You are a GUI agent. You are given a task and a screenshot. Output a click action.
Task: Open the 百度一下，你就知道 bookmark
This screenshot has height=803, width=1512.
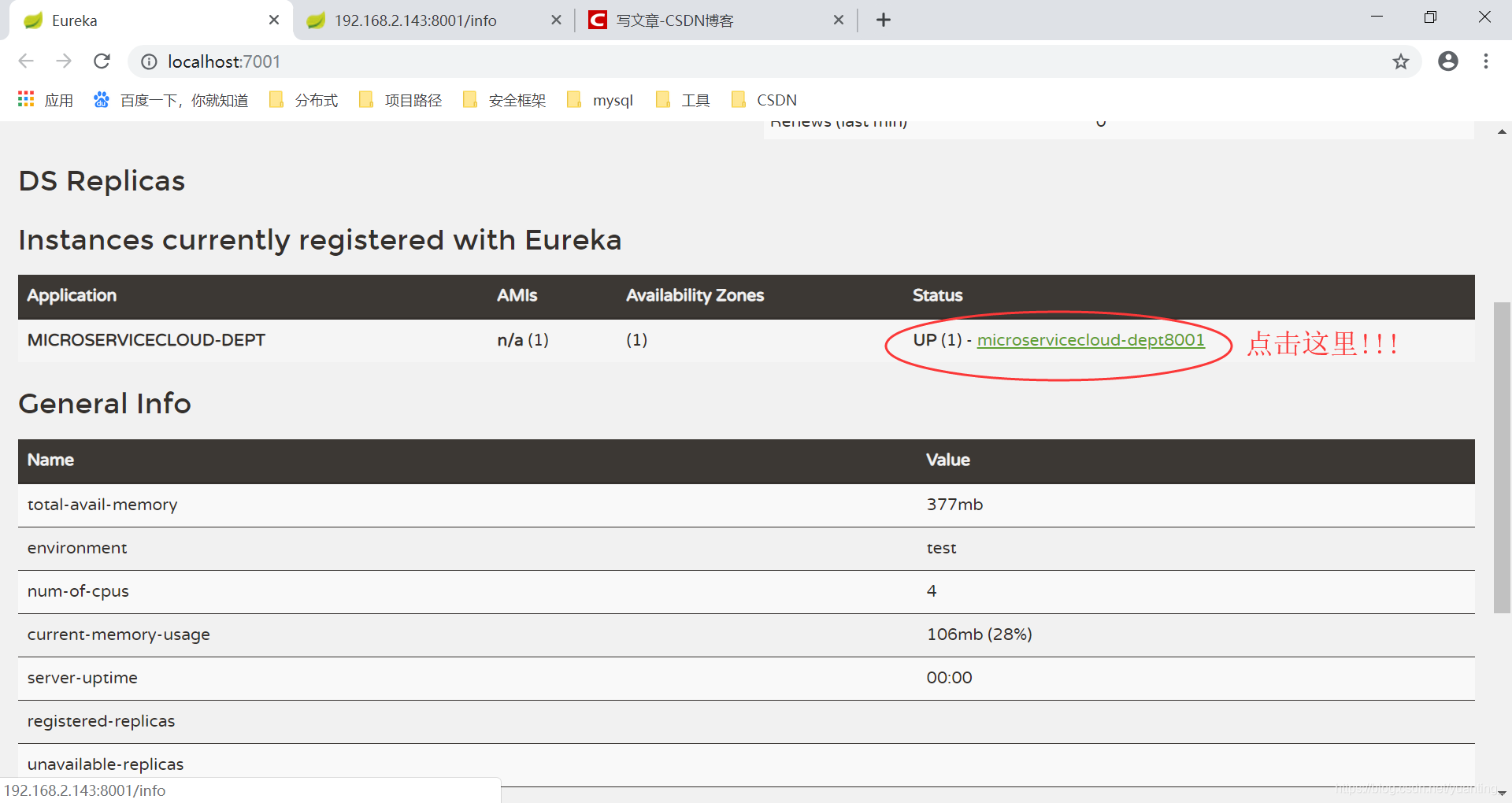(171, 100)
